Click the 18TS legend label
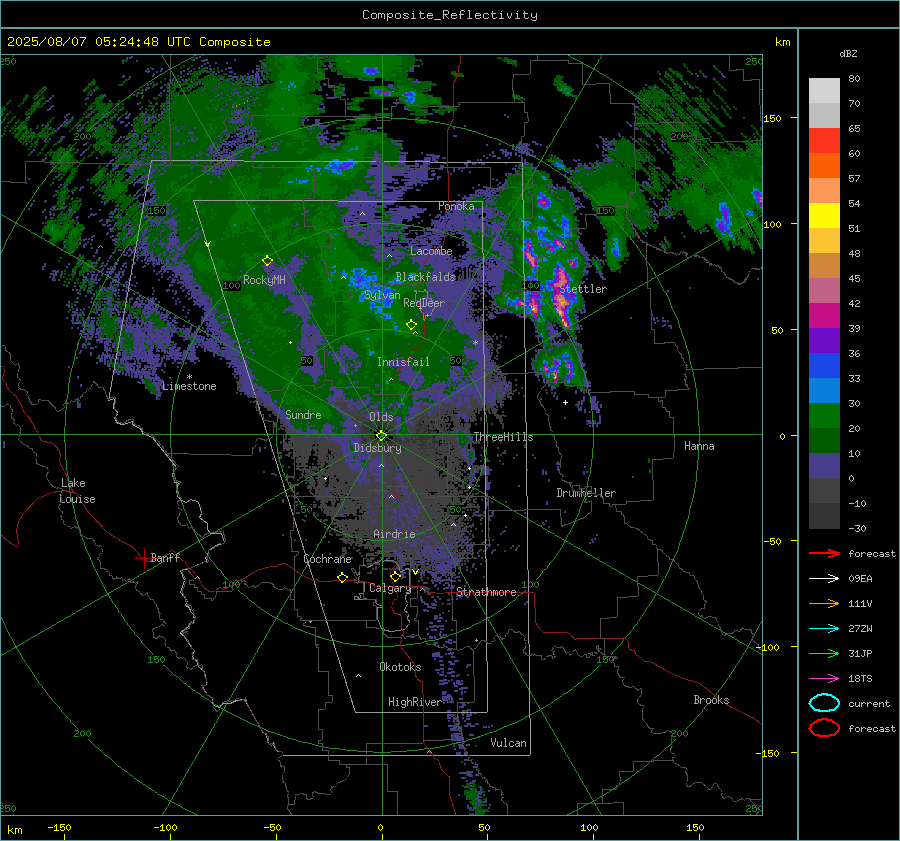Viewport: 900px width, 841px height. (x=860, y=679)
